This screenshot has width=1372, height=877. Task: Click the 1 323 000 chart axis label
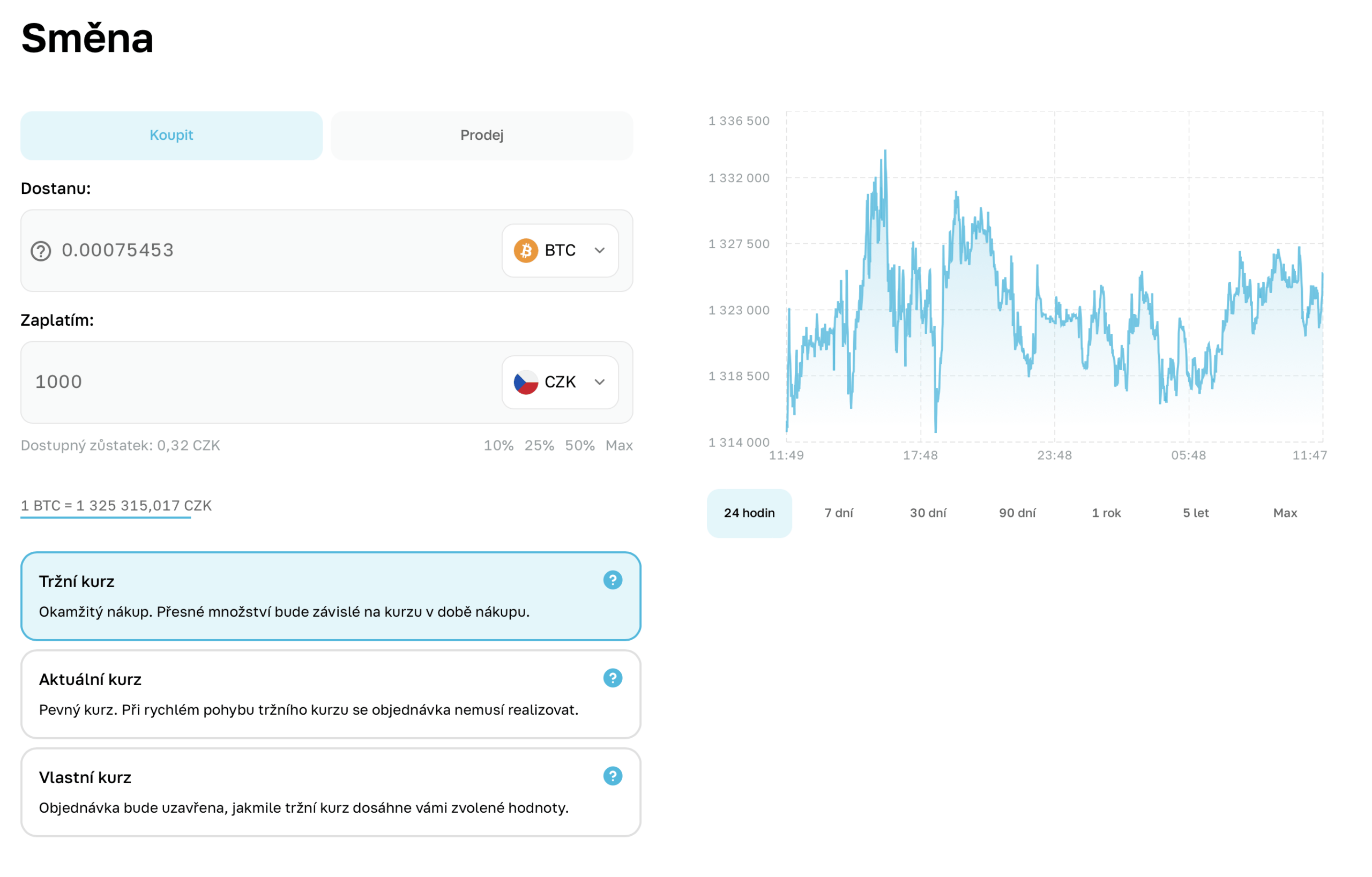pos(739,310)
